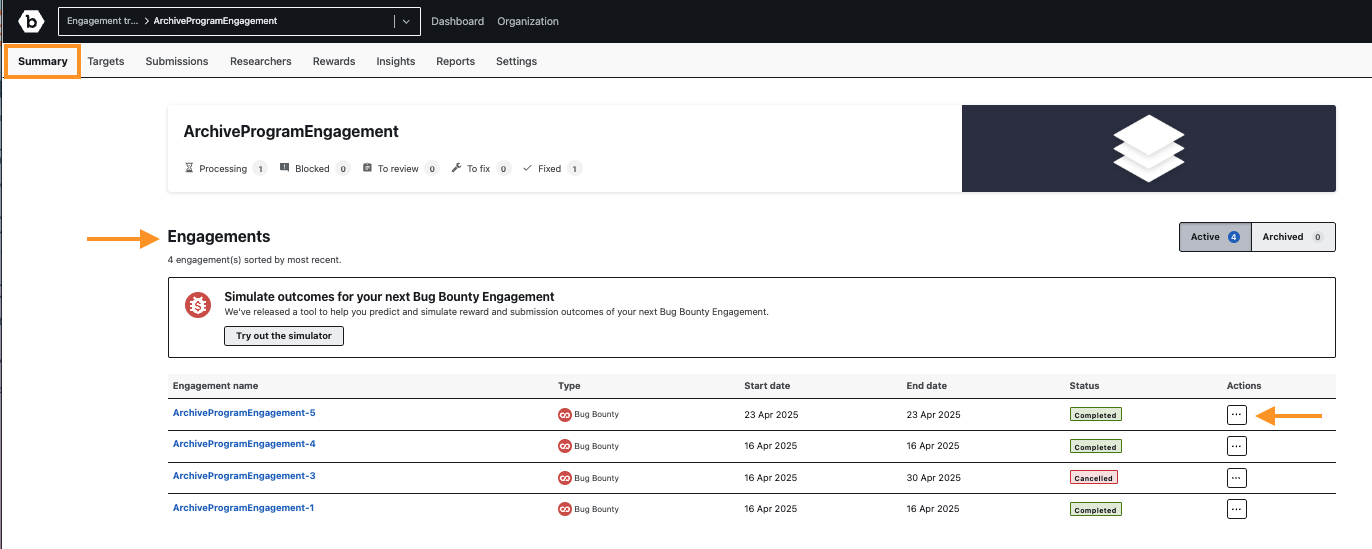Click the ArchiveProgramEngagement program title
This screenshot has width=1372, height=549.
point(291,132)
